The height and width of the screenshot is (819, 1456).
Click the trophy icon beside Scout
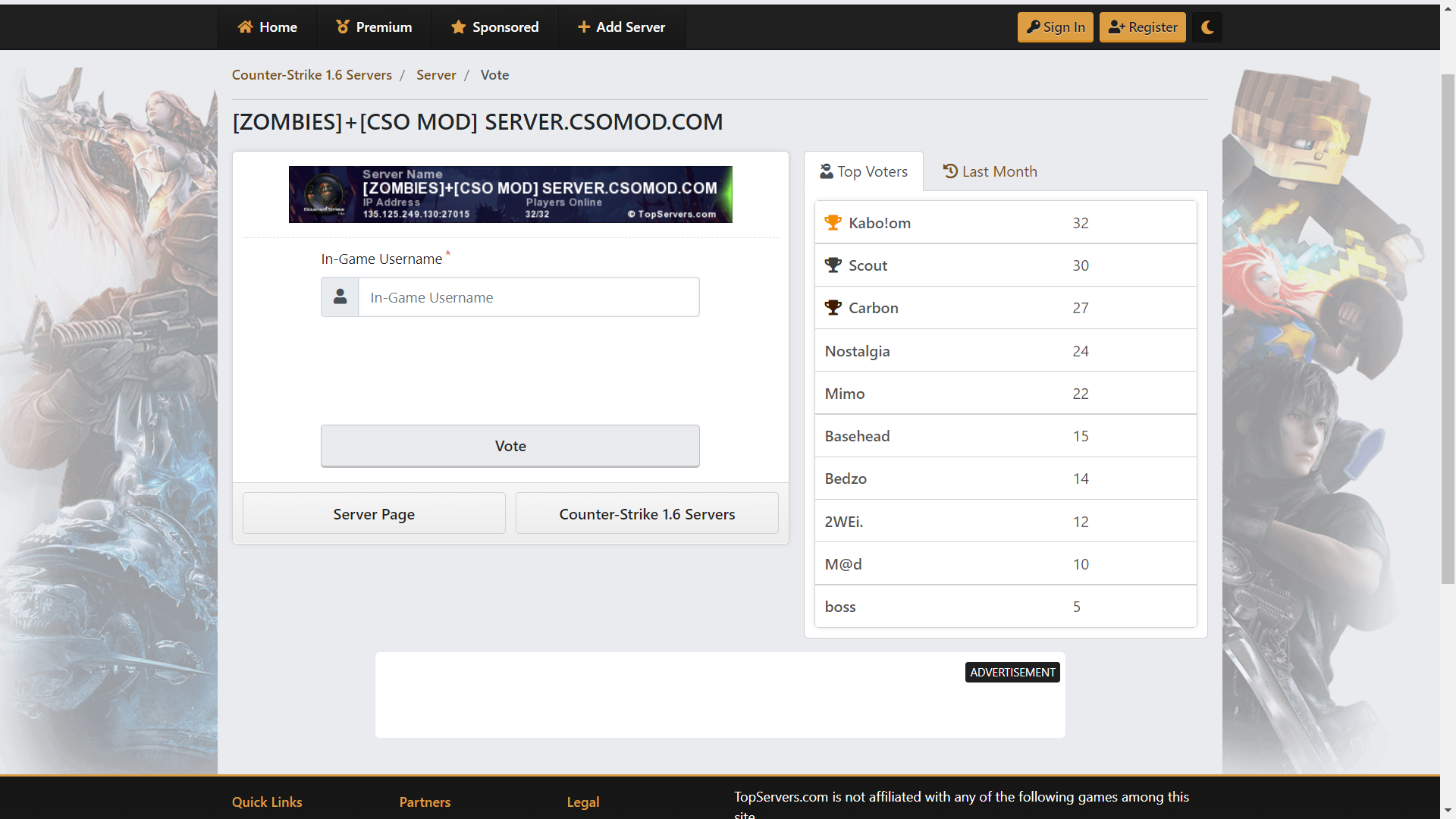click(x=833, y=265)
